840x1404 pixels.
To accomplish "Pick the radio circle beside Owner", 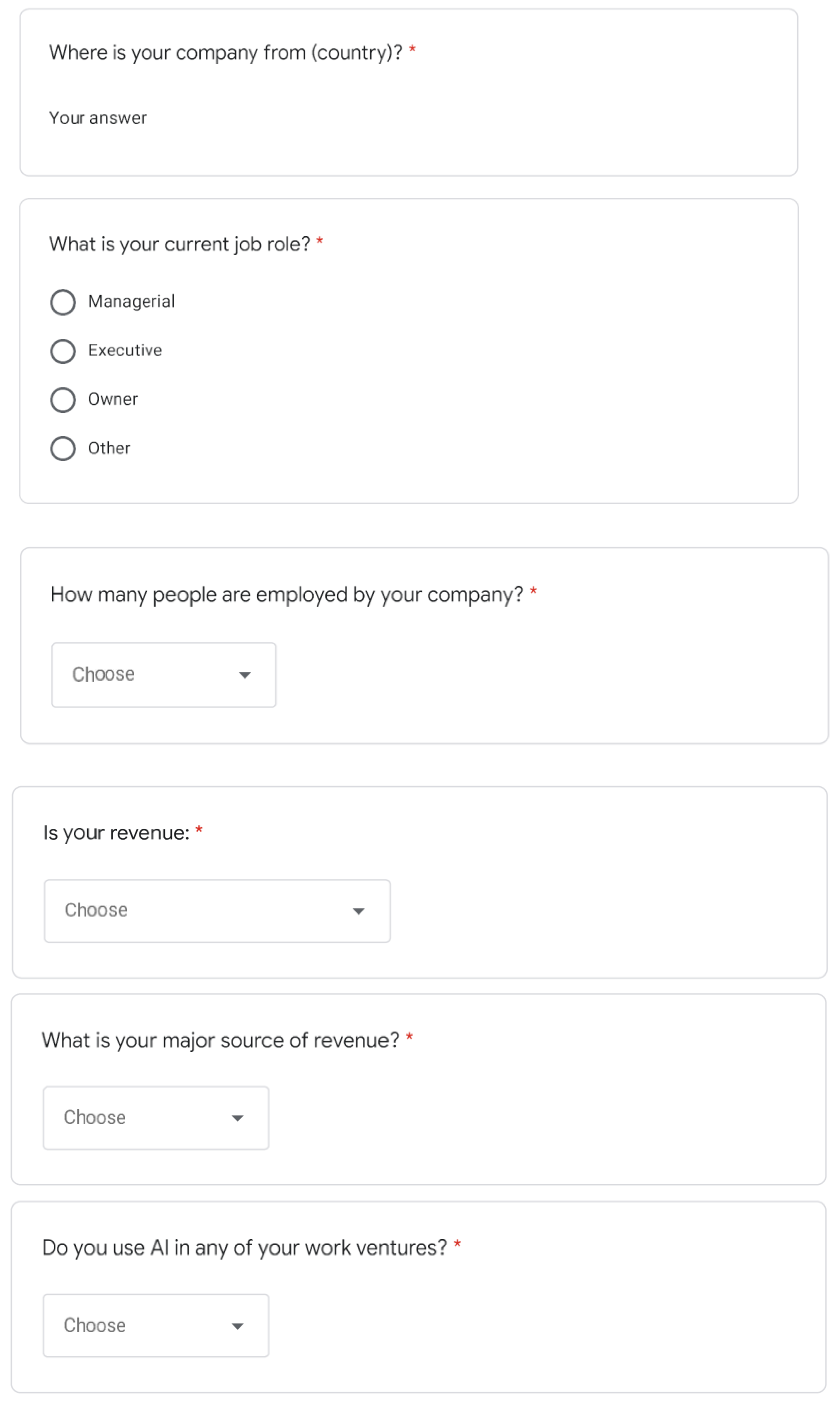I will [x=63, y=400].
